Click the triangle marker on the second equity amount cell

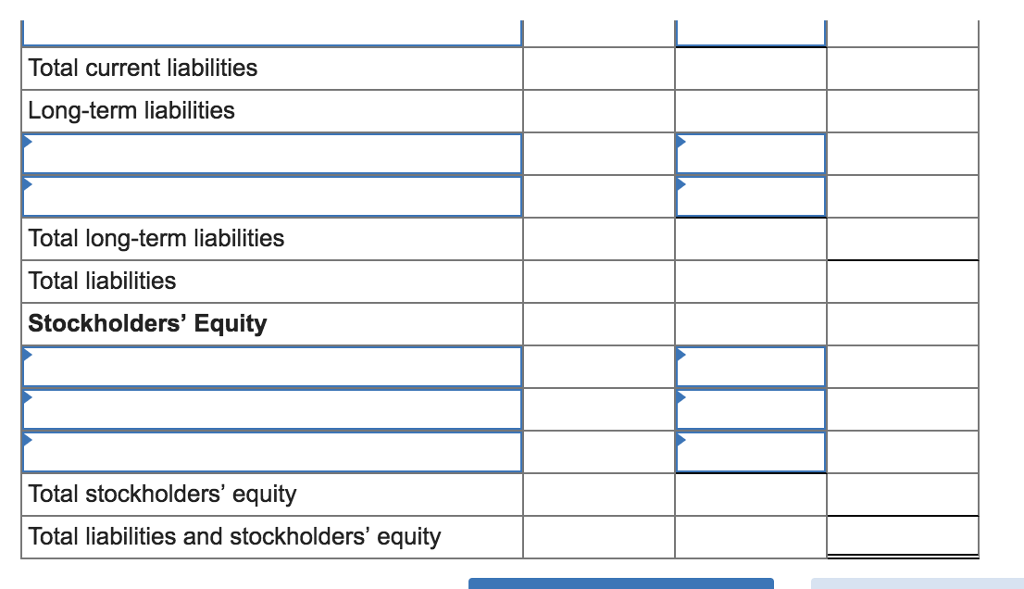pyautogui.click(x=681, y=396)
